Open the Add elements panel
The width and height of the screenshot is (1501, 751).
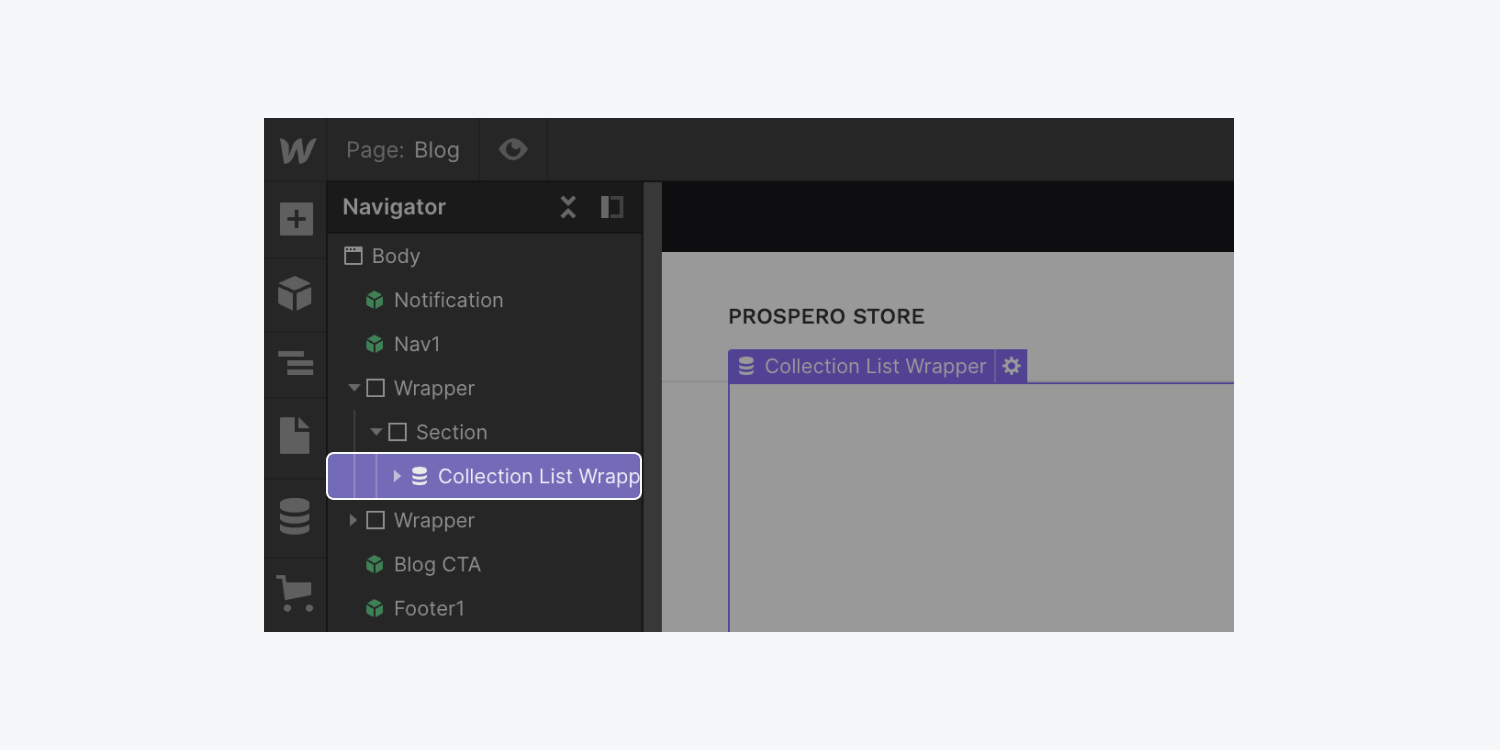(x=296, y=219)
